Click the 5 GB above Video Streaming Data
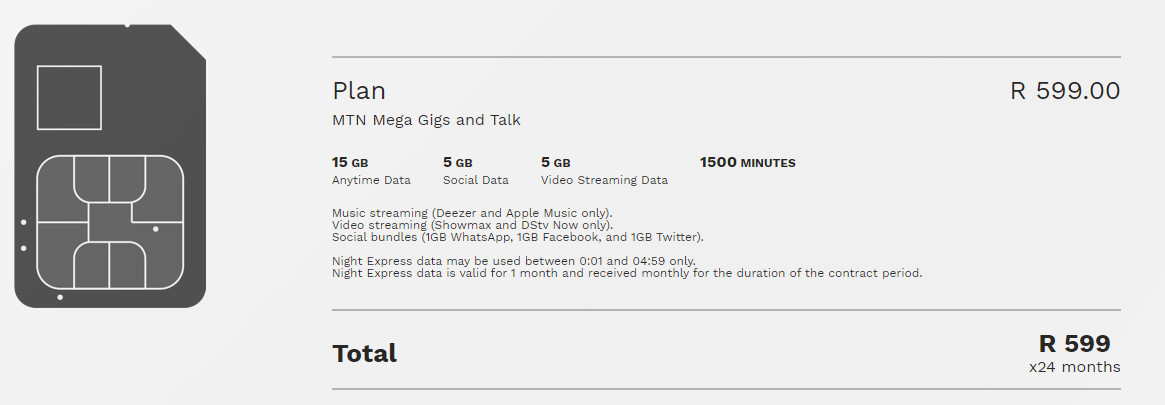The height and width of the screenshot is (405, 1165). point(556,163)
